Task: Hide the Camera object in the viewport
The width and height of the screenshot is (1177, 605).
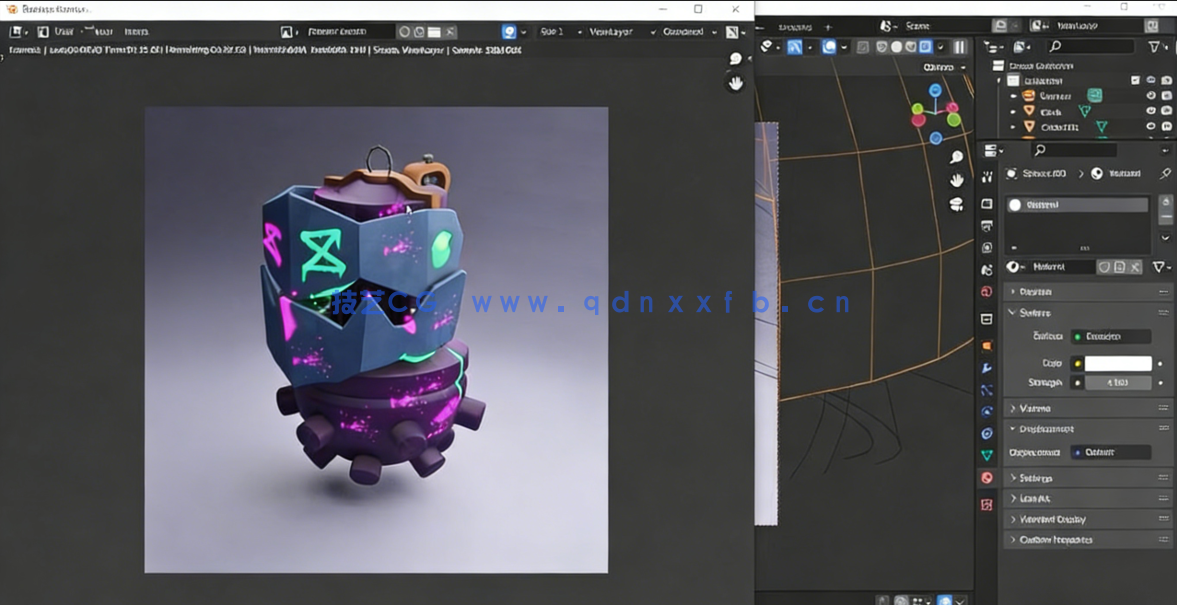Action: 1150,95
